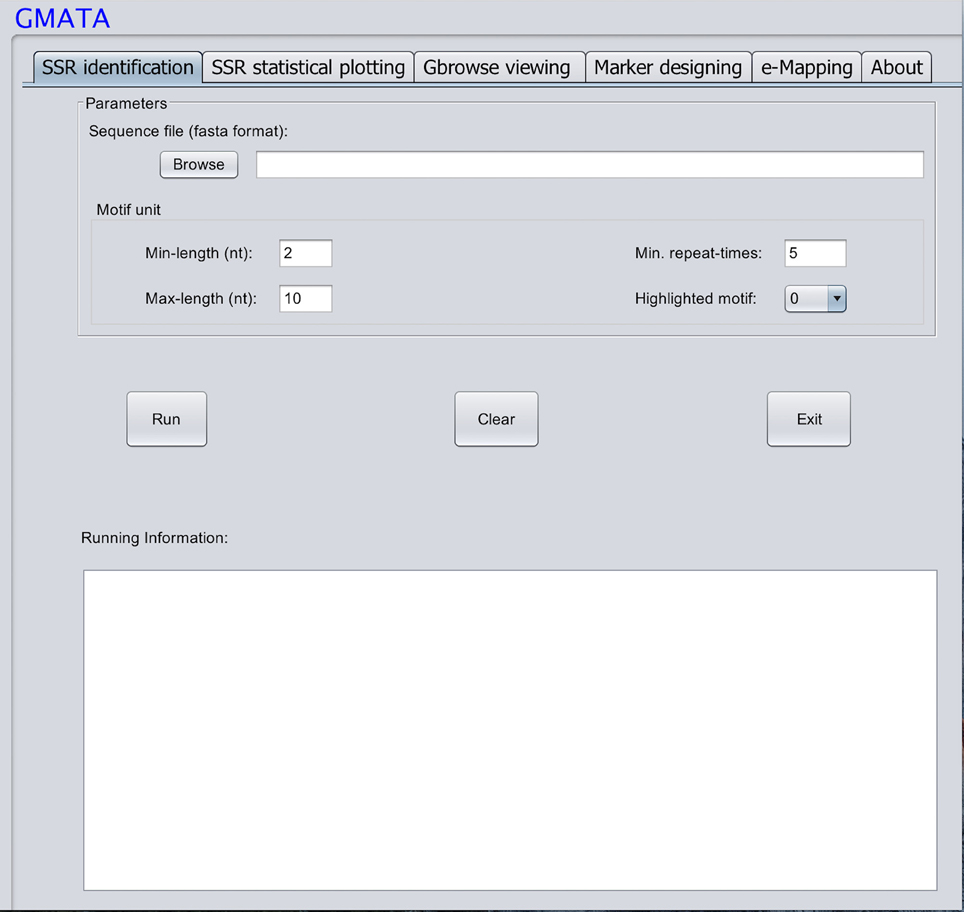Click inside the Running Information output area

(510, 730)
